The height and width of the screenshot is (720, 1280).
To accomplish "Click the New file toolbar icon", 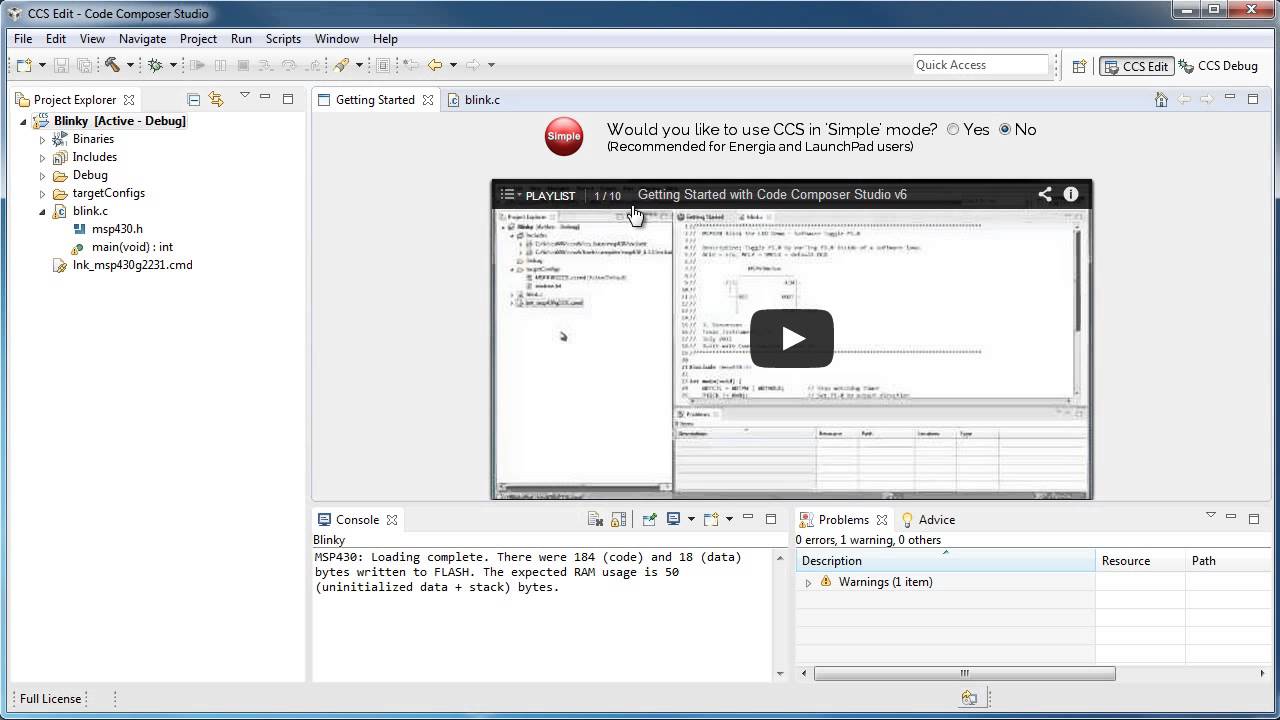I will click(24, 65).
